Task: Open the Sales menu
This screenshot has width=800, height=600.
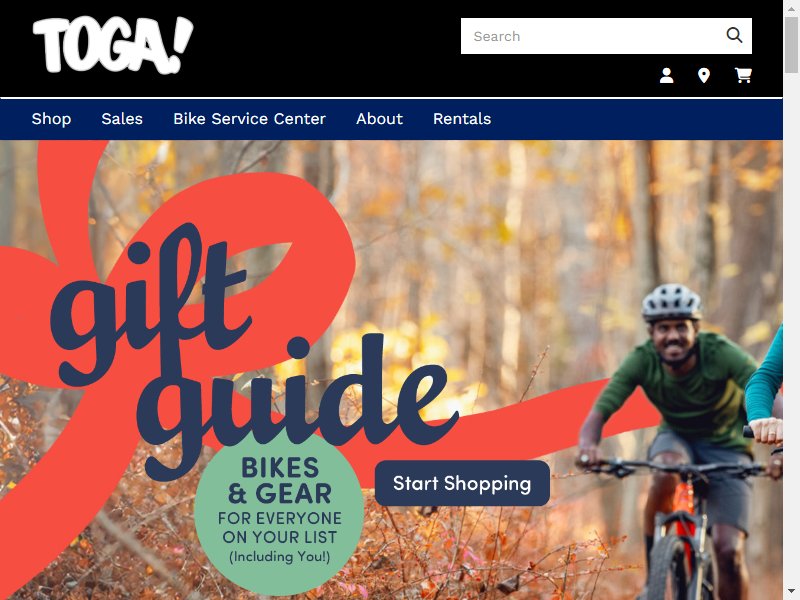Action: (122, 119)
